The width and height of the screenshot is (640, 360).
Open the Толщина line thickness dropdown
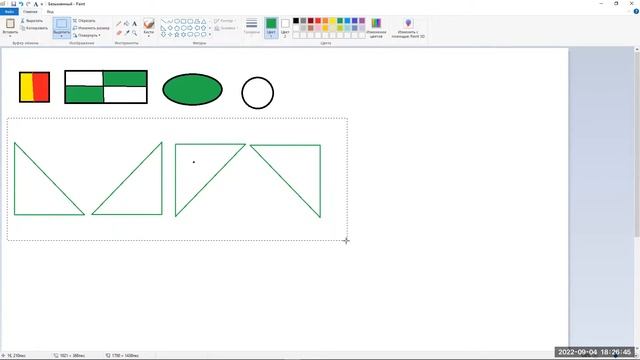(x=252, y=28)
